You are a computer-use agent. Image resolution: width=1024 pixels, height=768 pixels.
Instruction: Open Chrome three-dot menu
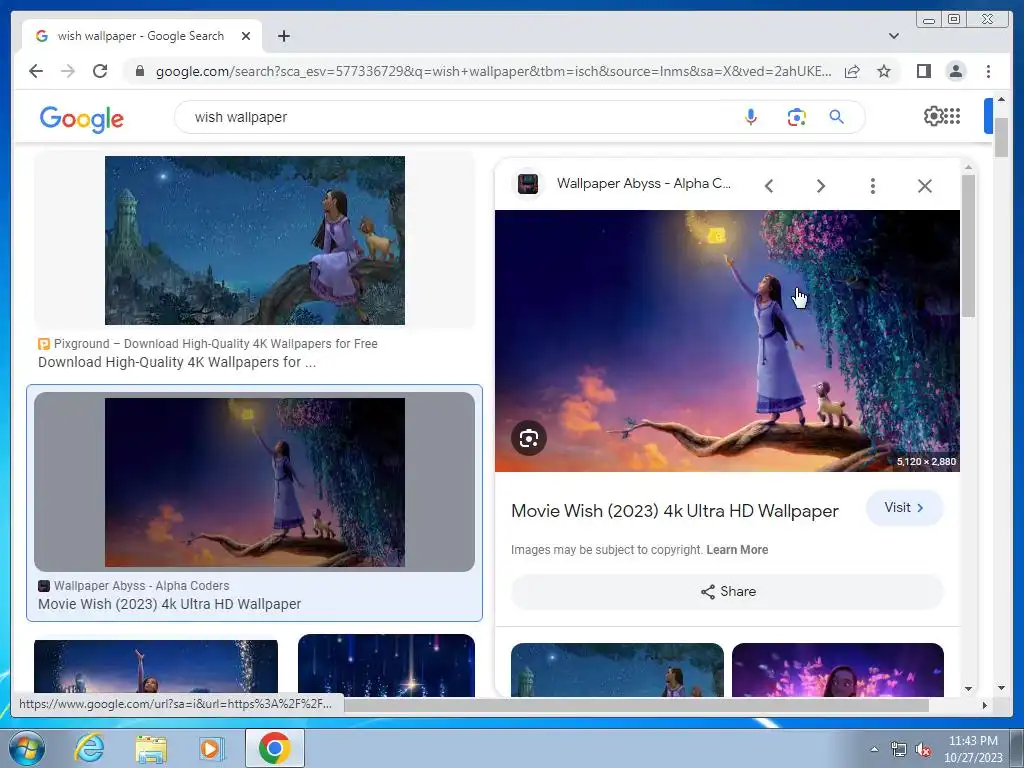pos(988,71)
